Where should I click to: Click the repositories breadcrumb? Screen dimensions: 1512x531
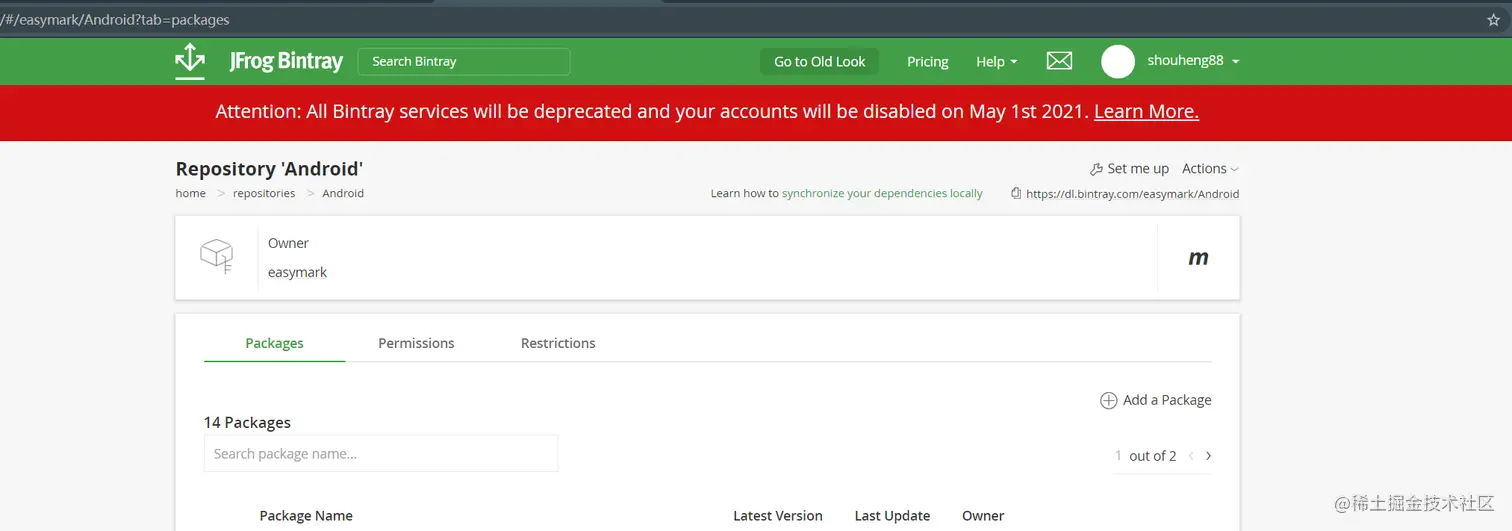[x=264, y=194]
